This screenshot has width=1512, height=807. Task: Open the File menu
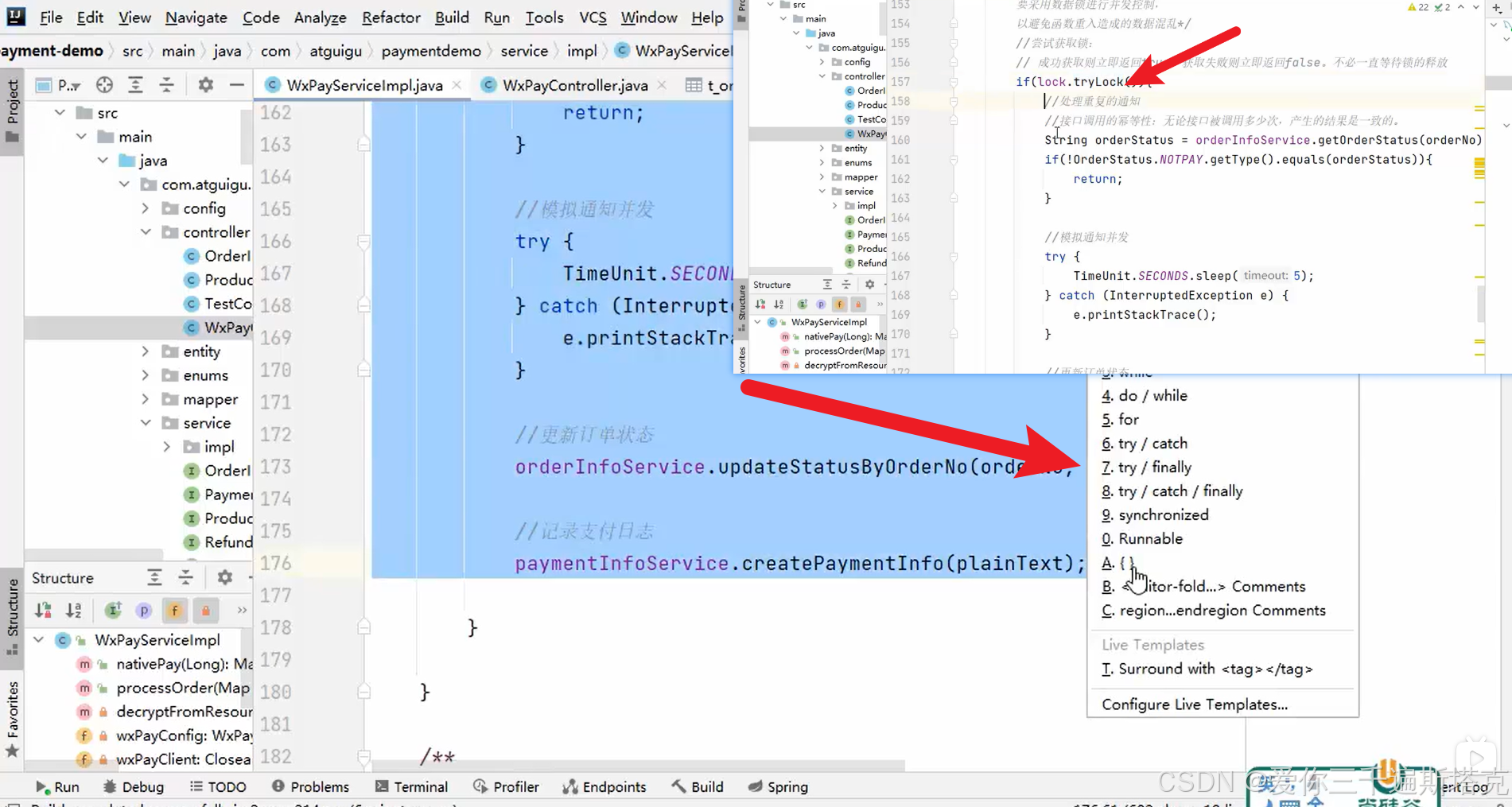pos(51,17)
